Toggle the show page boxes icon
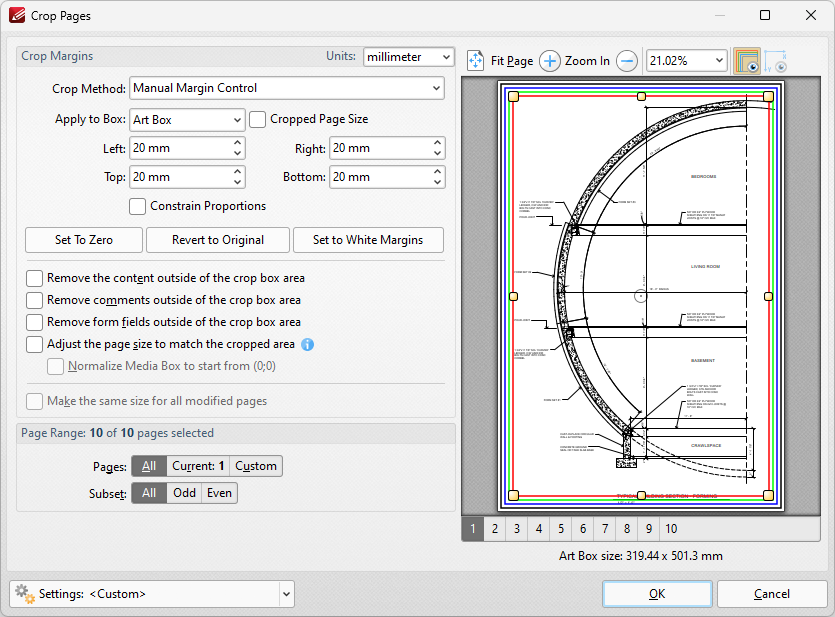 click(x=747, y=61)
